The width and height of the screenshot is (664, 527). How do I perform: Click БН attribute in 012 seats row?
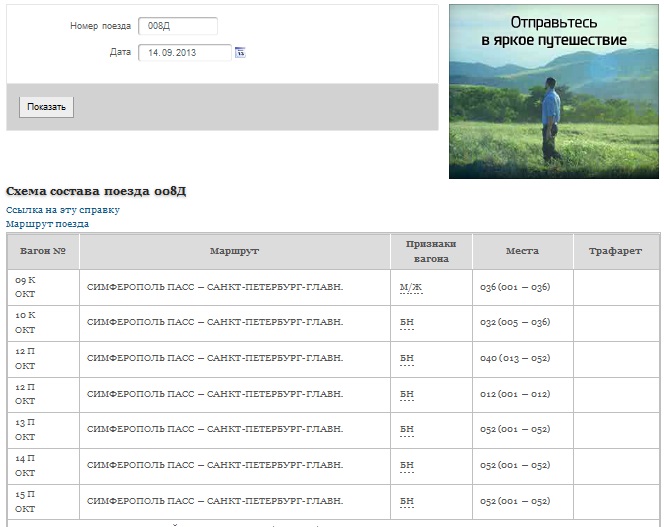tap(406, 395)
